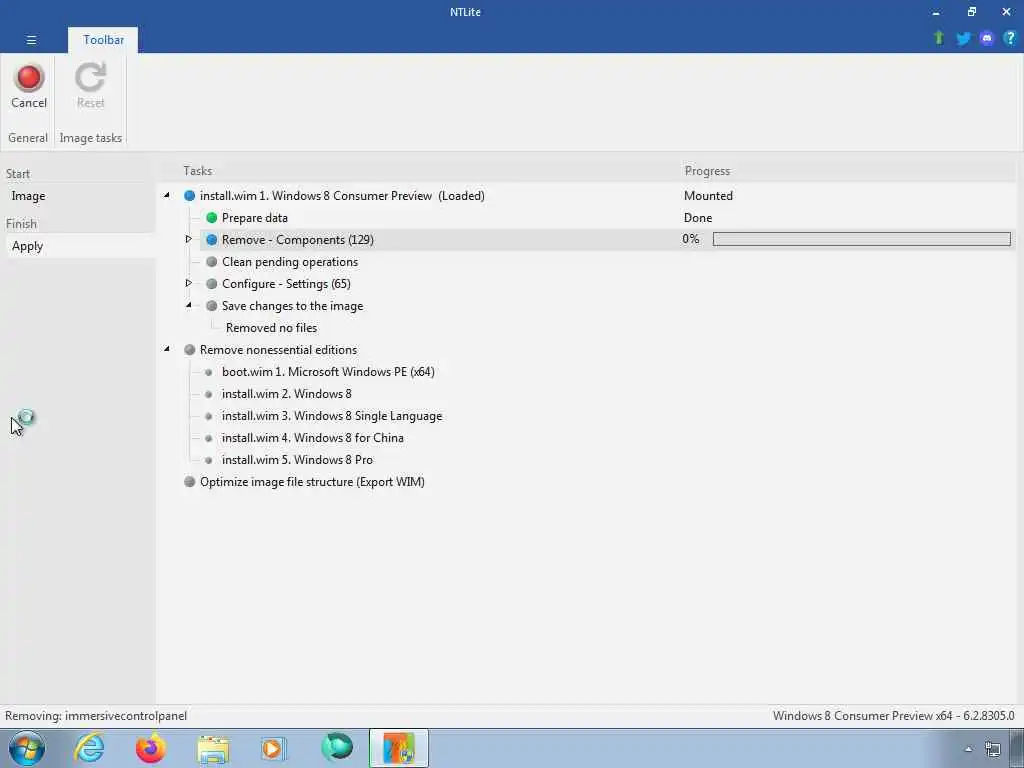
Task: Open the Windows Start button
Action: [x=26, y=748]
